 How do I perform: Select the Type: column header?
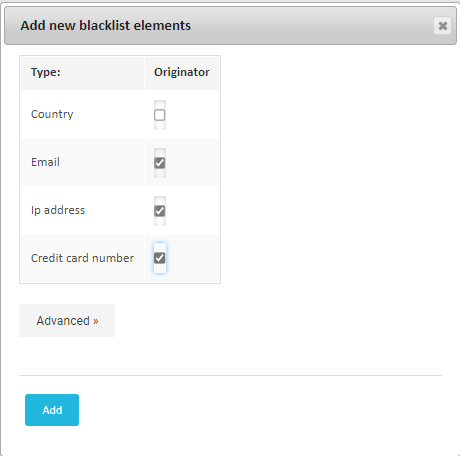tap(46, 72)
